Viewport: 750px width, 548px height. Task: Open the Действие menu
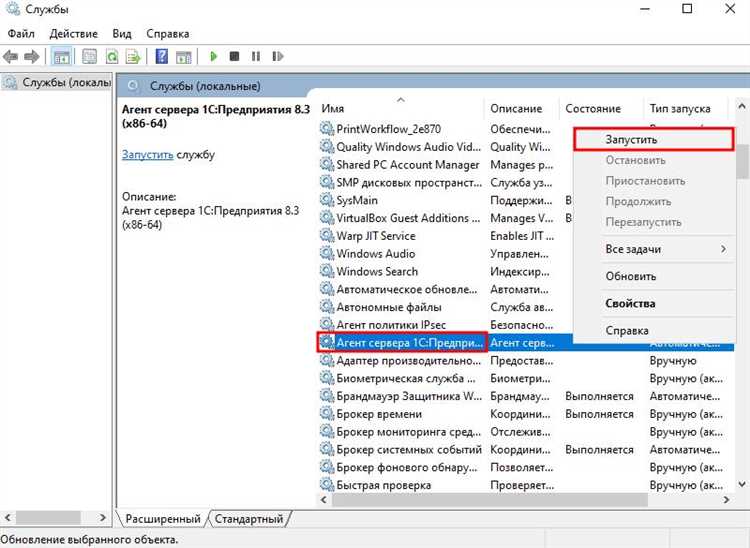pyautogui.click(x=74, y=34)
